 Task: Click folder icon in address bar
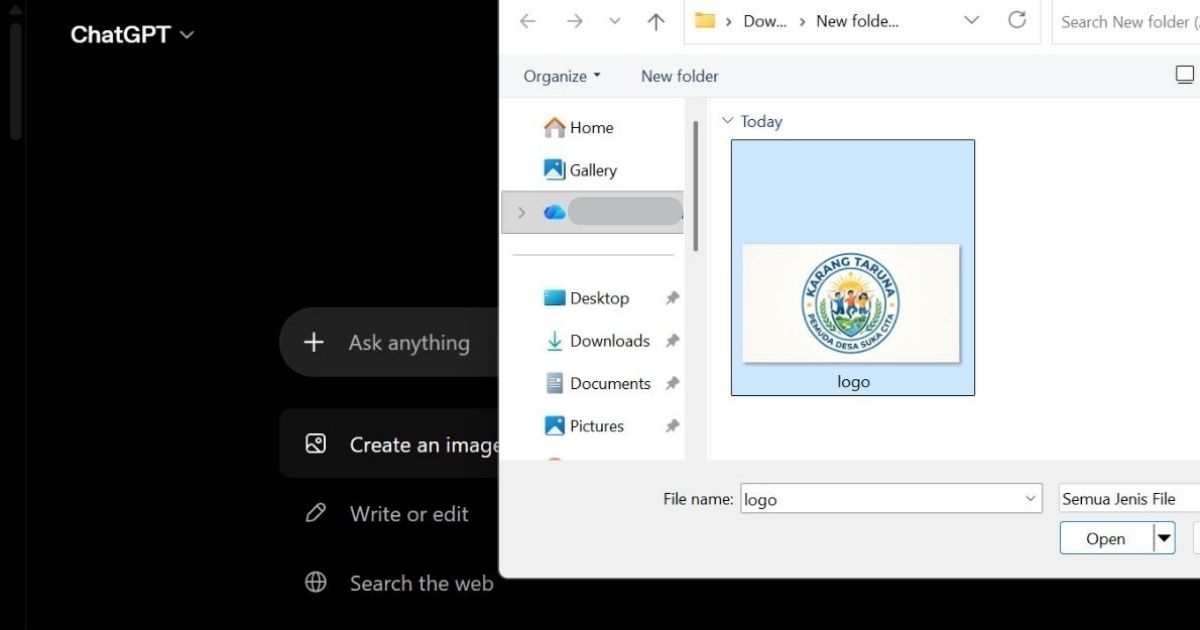point(705,20)
